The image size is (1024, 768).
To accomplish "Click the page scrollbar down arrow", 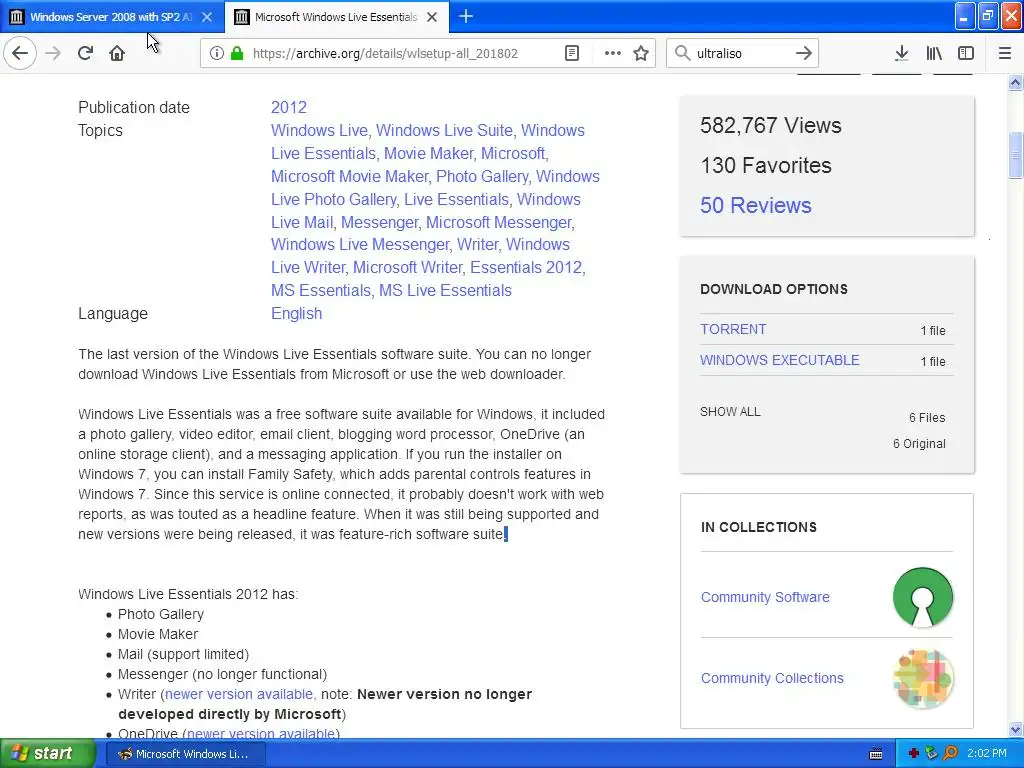I will pyautogui.click(x=1015, y=729).
